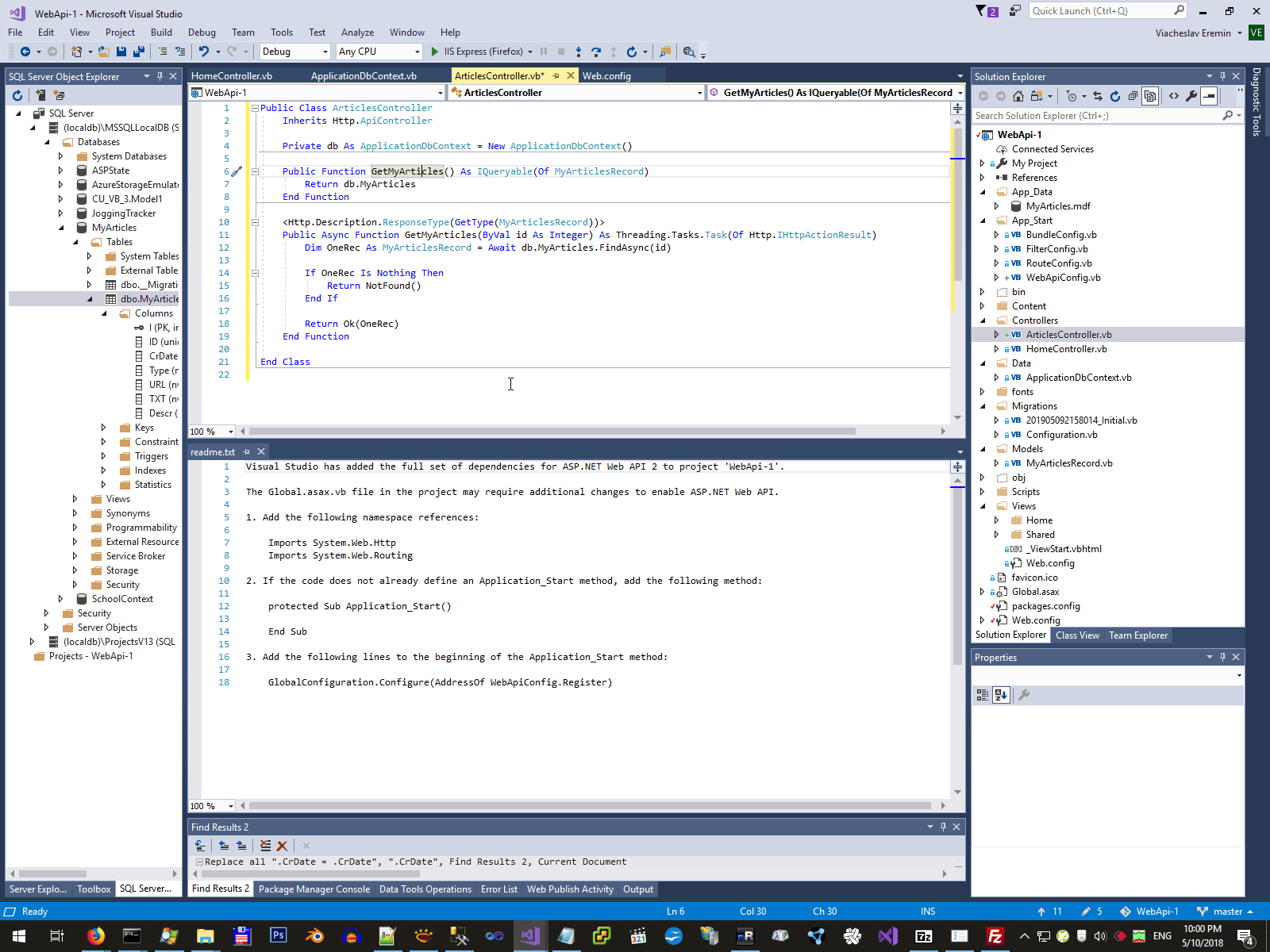Expand the Scripts folder in Solution Explorer
The image size is (1270, 952).
coord(983,492)
